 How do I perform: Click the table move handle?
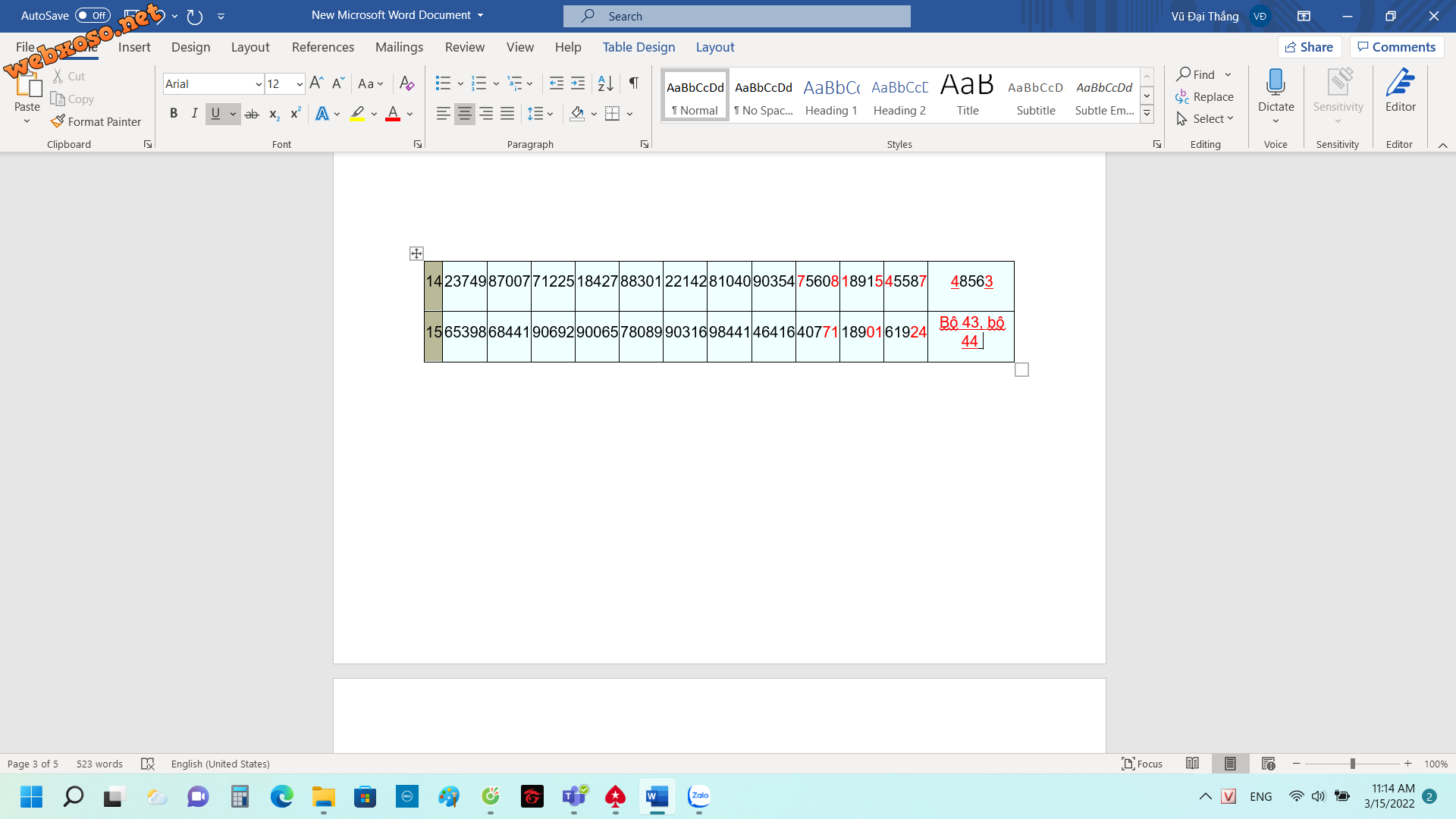[416, 253]
